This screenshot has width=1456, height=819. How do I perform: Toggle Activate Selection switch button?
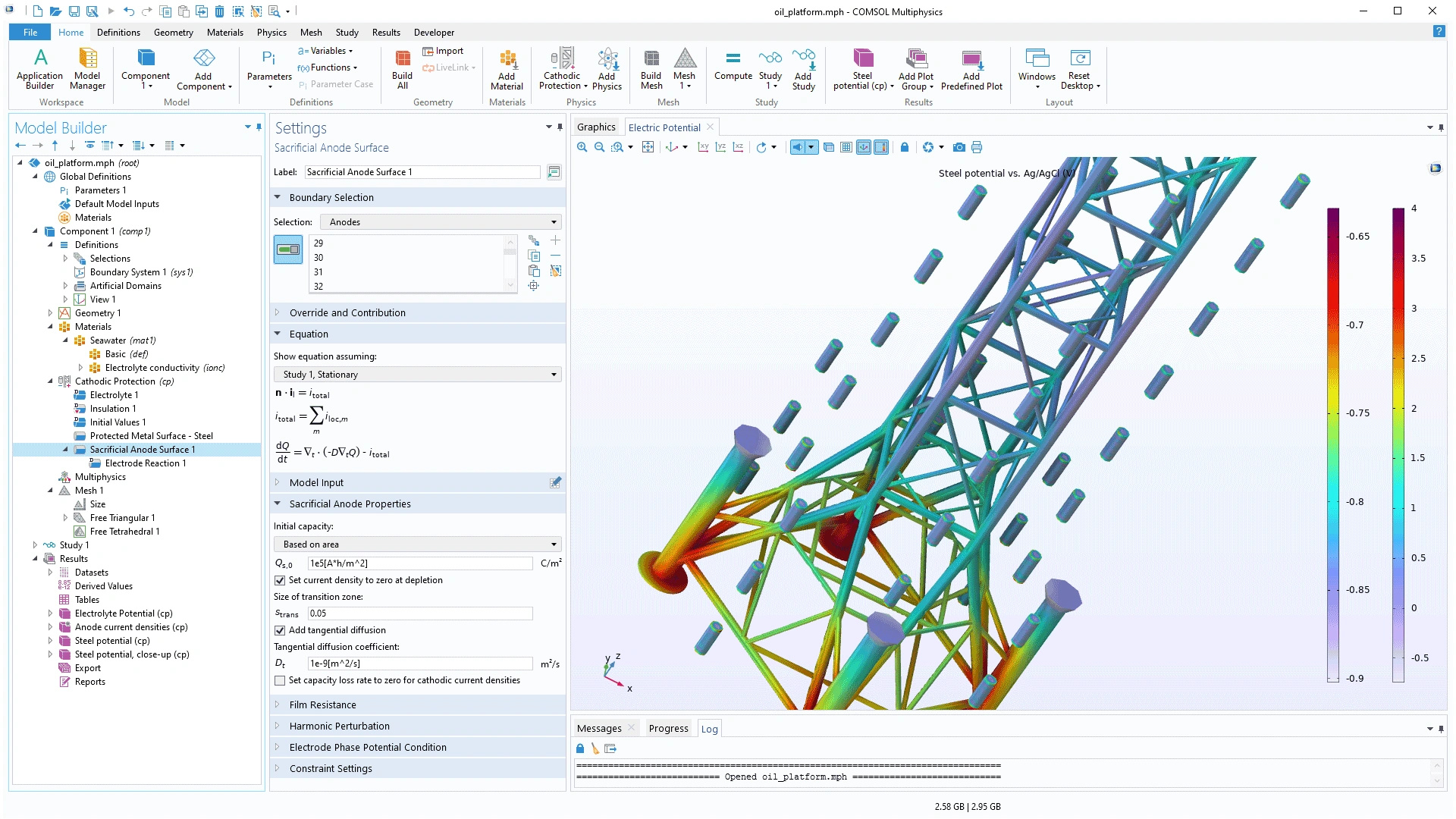click(288, 249)
